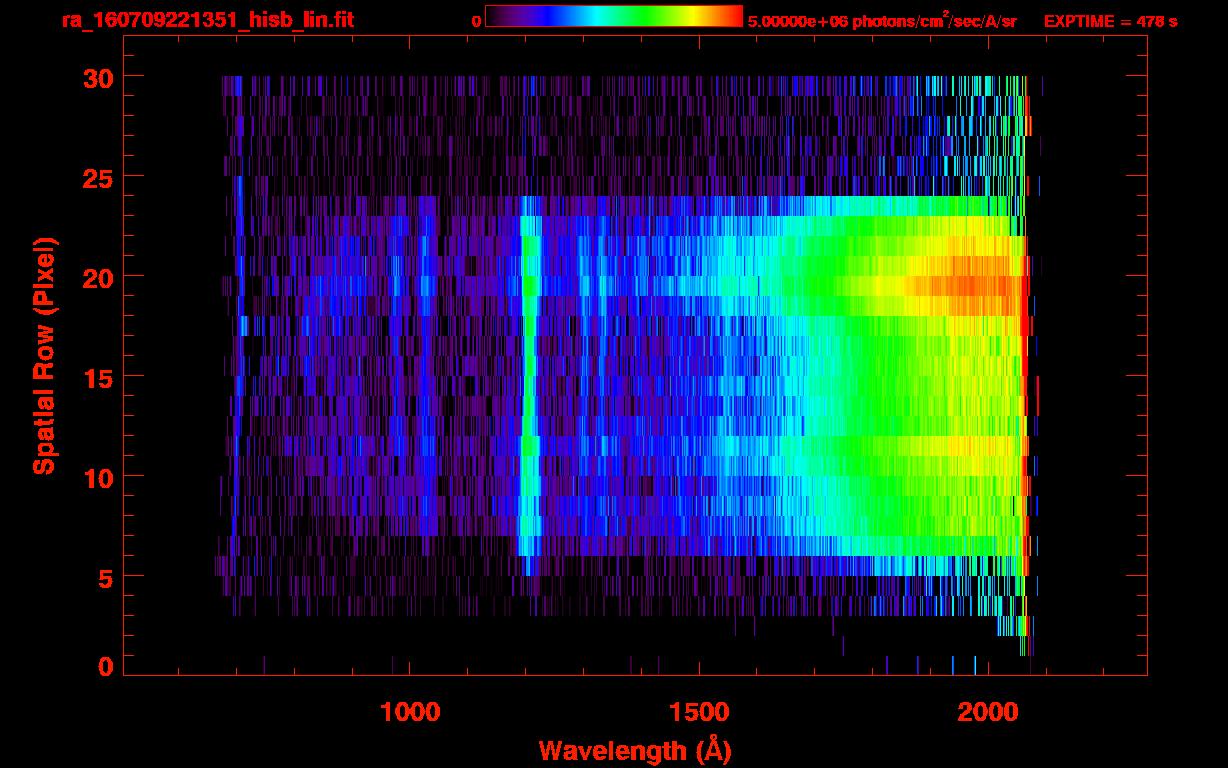
Task: Click the blue section of the color bar
Action: tap(545, 17)
